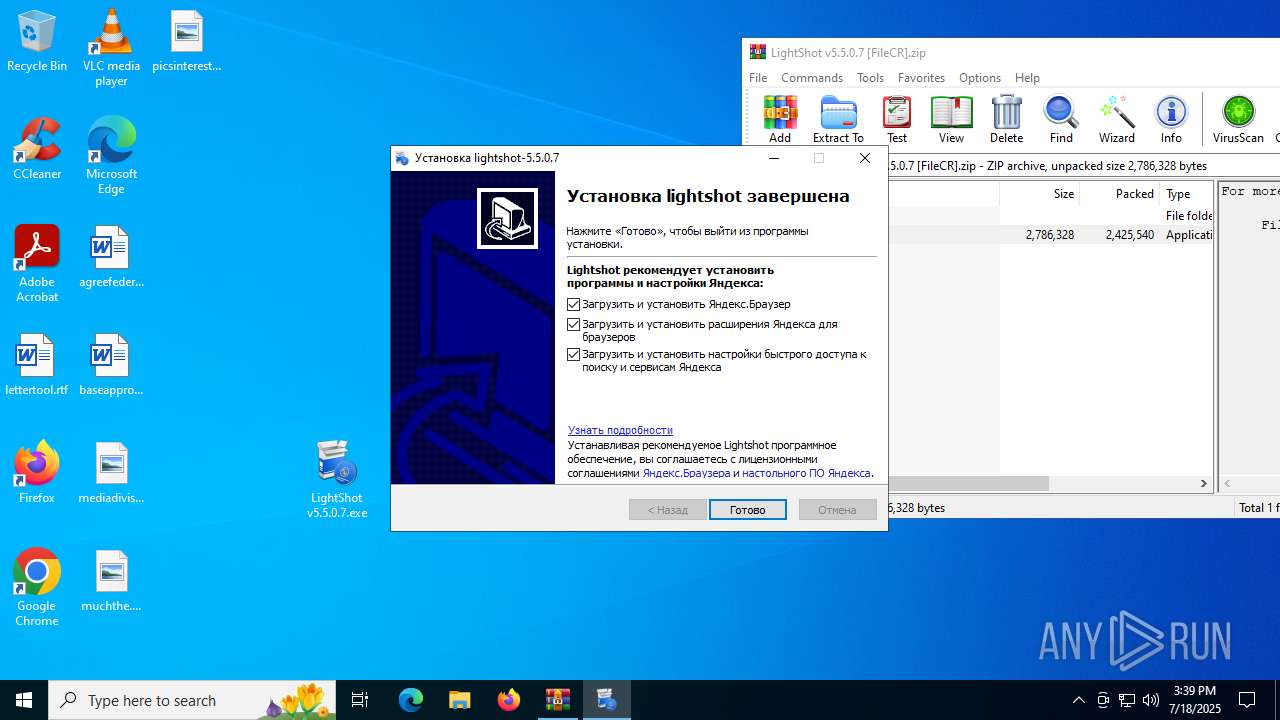
Task: Open VLC media player desktop shortcut
Action: pos(111,48)
